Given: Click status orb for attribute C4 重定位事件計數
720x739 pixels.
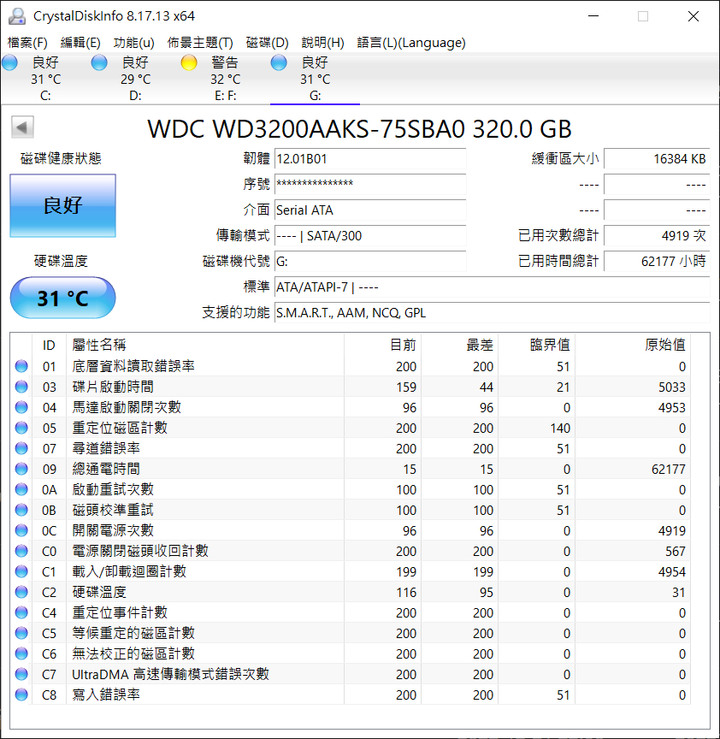Looking at the screenshot, I should tap(21, 613).
